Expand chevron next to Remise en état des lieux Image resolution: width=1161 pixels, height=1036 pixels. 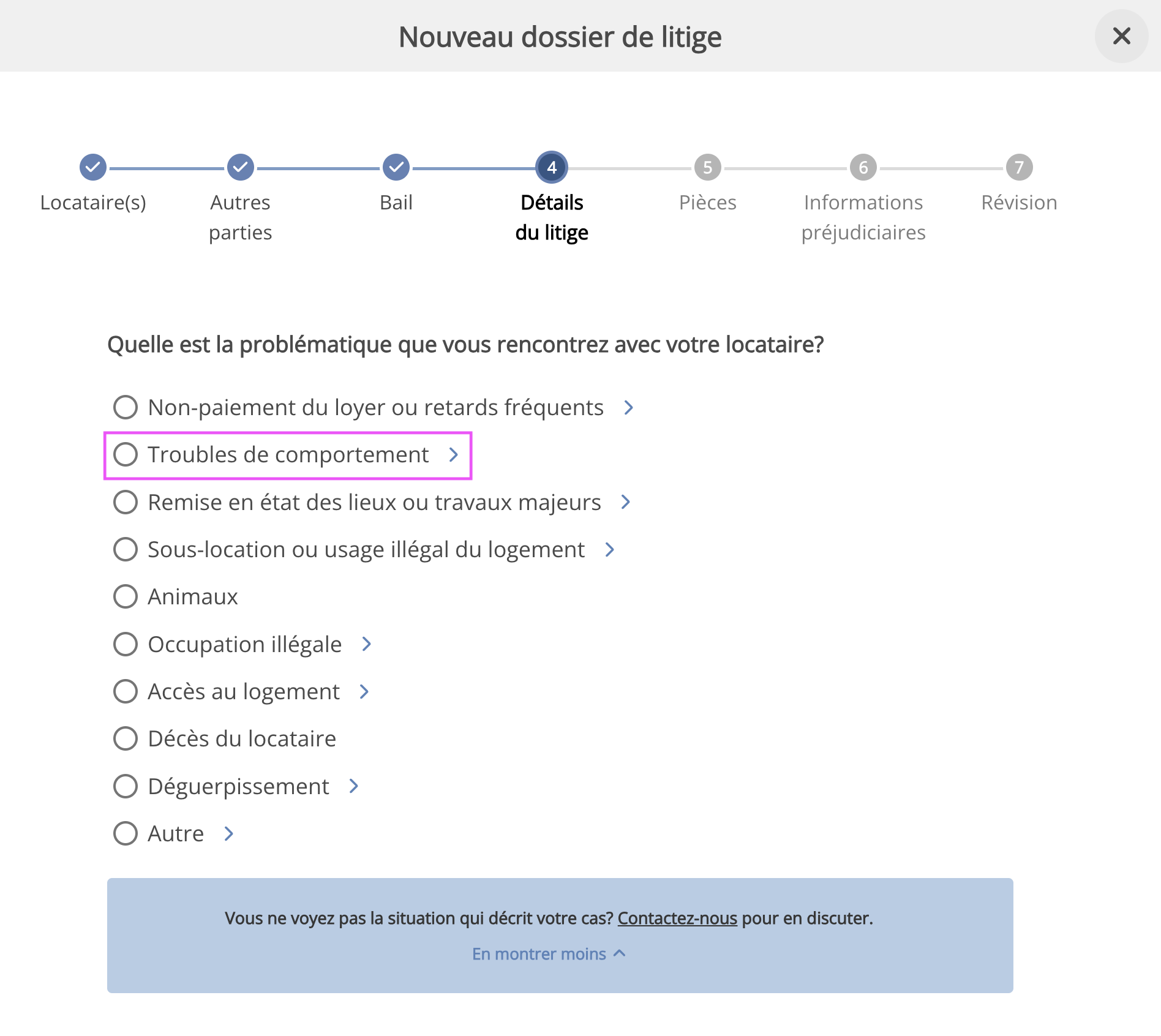625,502
